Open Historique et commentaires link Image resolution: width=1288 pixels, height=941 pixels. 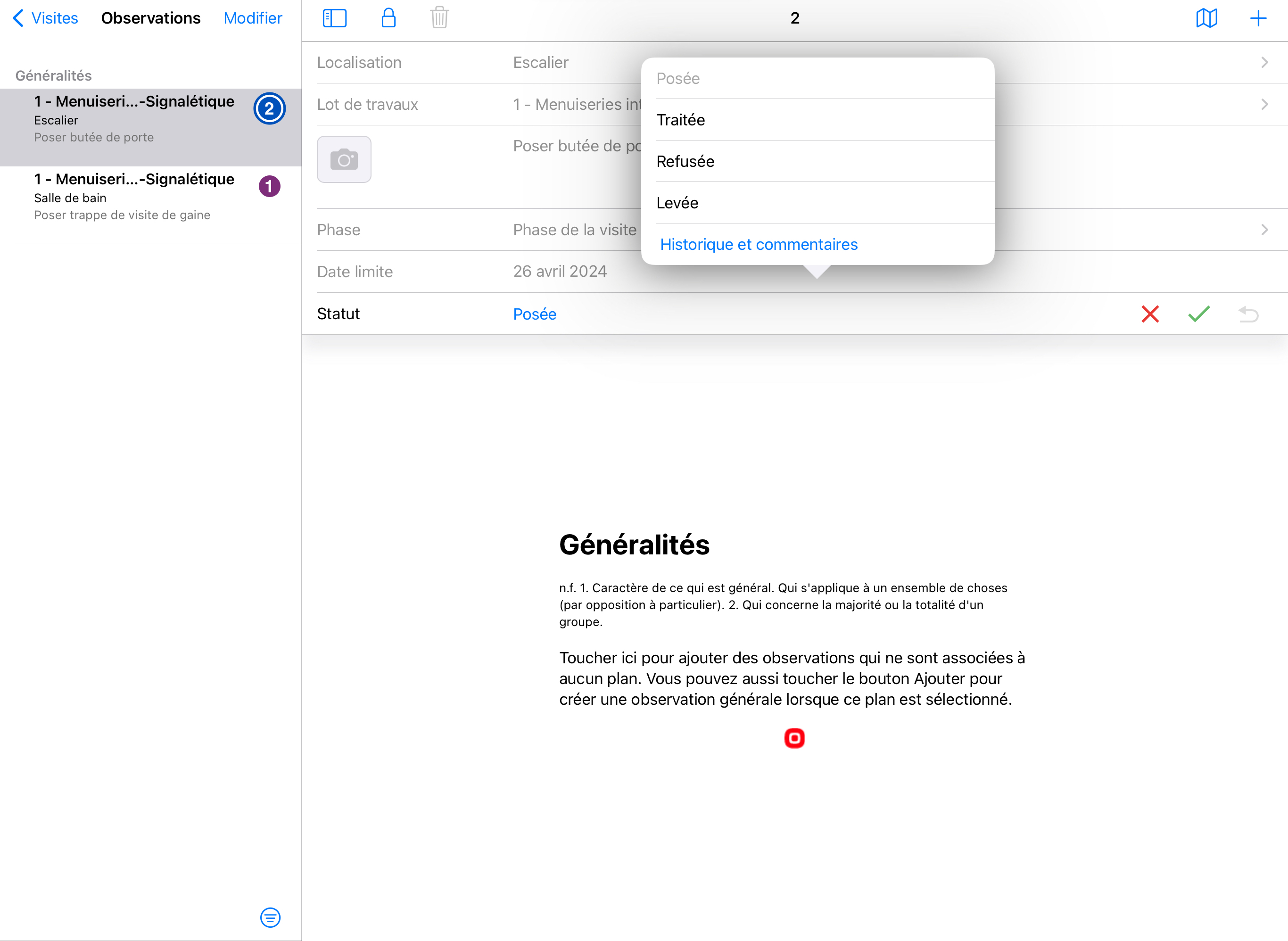coord(759,244)
